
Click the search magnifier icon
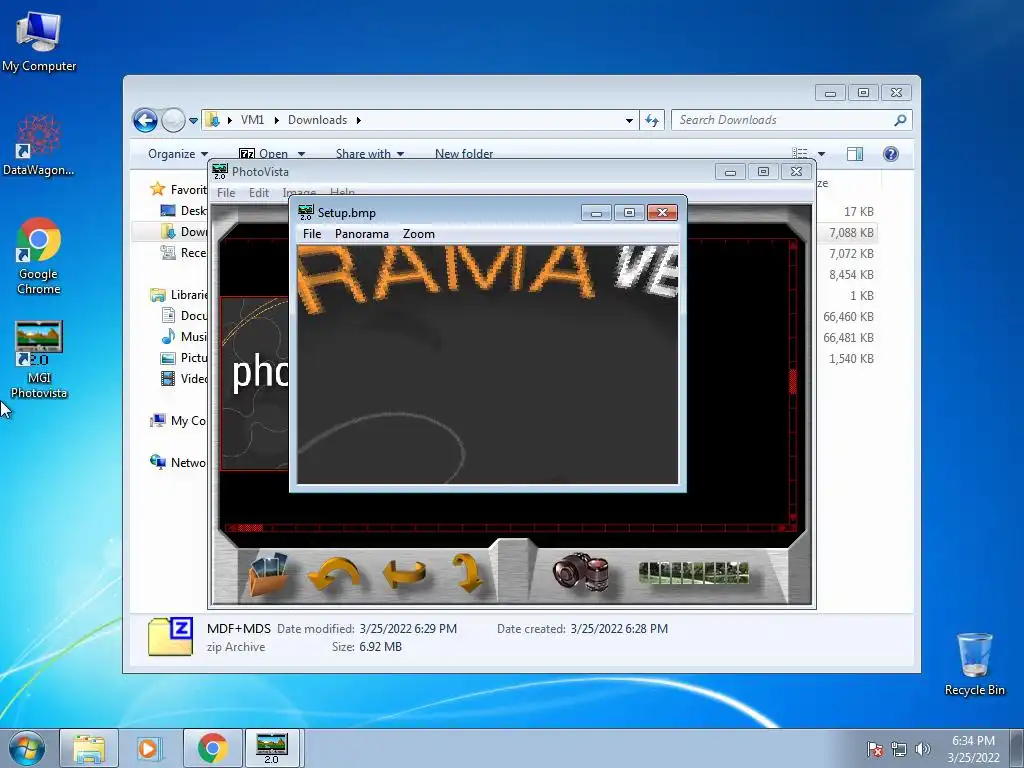(x=901, y=120)
